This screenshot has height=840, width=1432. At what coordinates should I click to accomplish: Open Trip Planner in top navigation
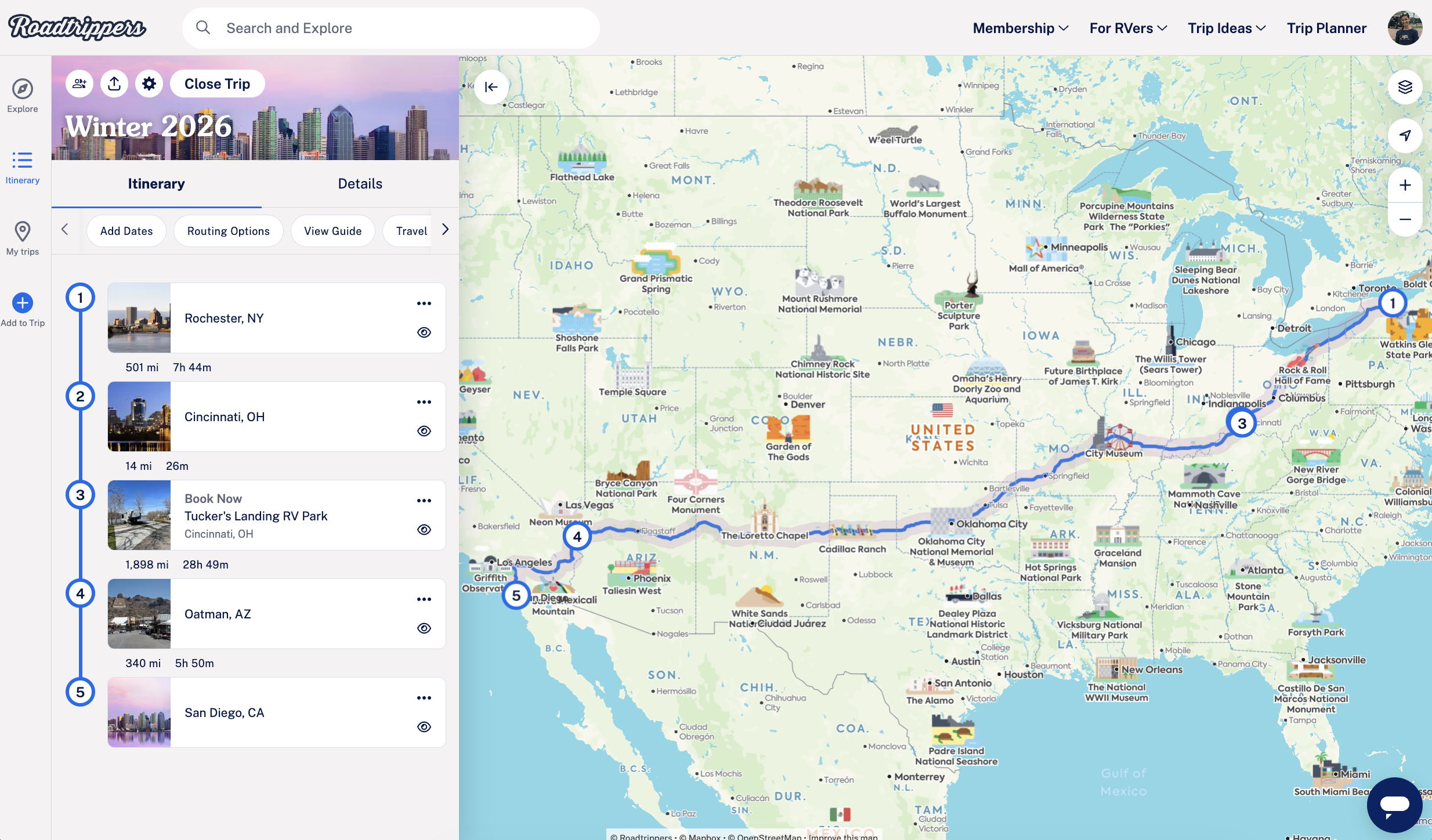tap(1326, 28)
